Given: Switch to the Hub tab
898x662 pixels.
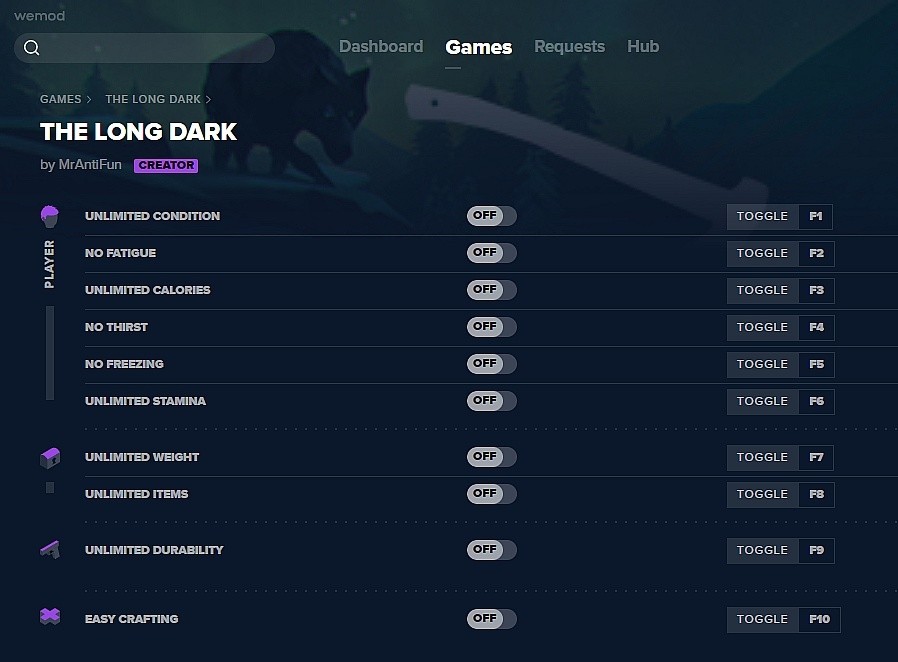Looking at the screenshot, I should (x=643, y=46).
